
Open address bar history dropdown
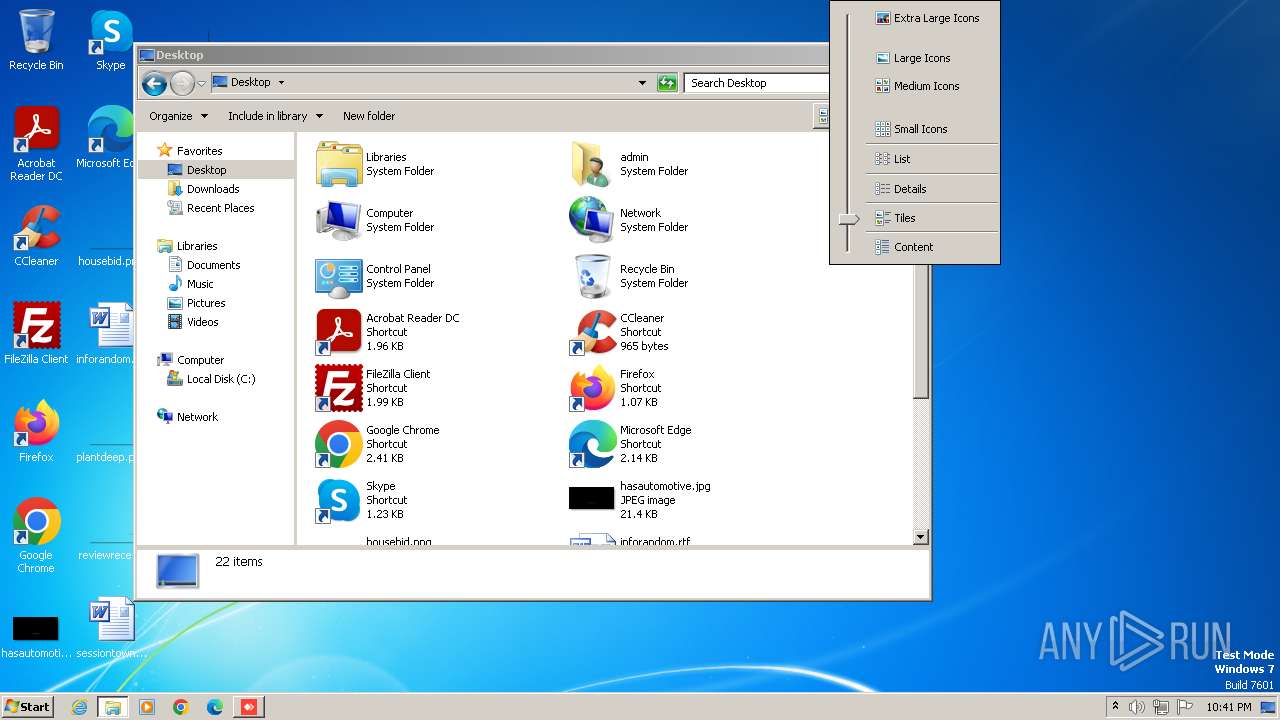pyautogui.click(x=642, y=83)
